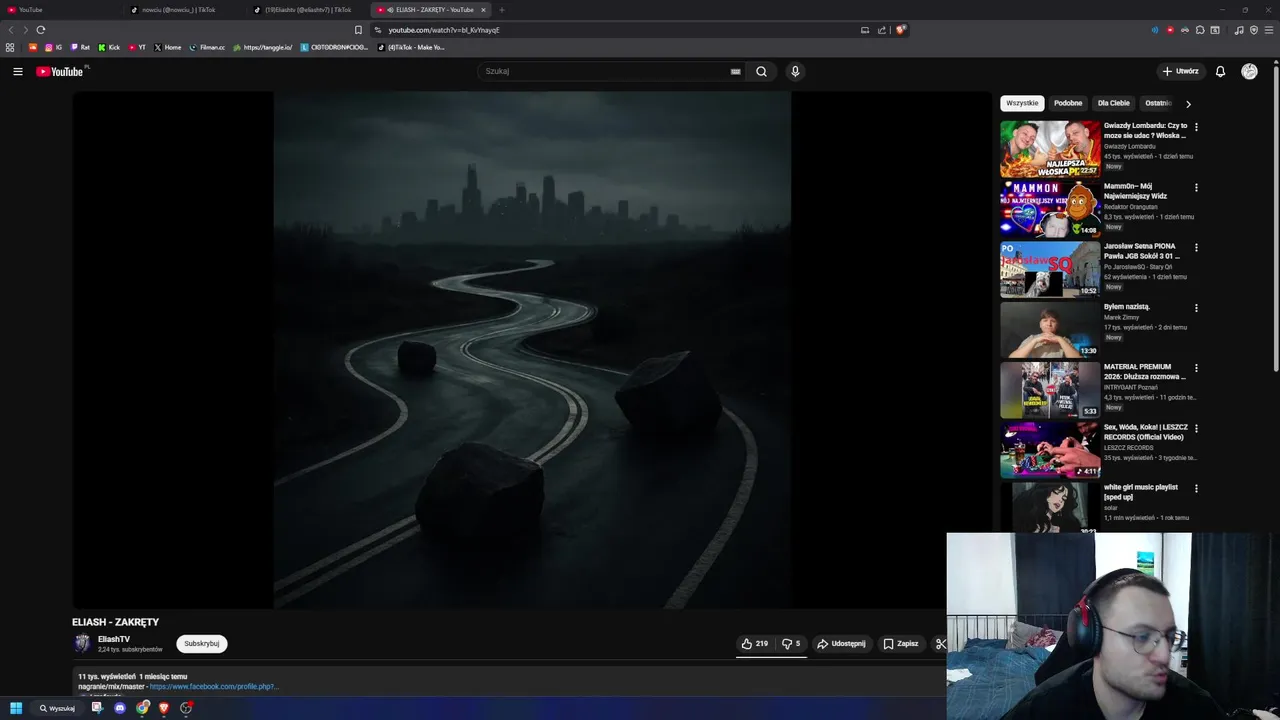Open Jarosław Setna PIONA video thumbnail

click(x=1050, y=269)
